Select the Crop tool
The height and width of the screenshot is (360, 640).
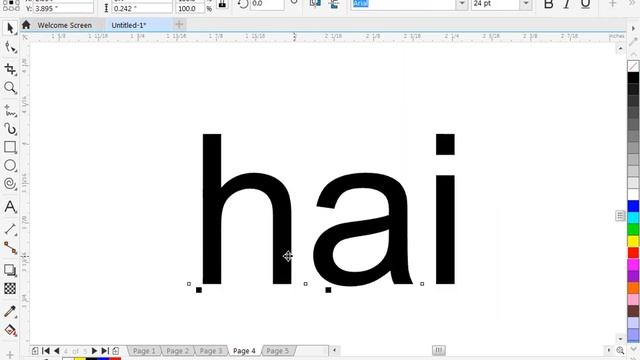[10, 69]
